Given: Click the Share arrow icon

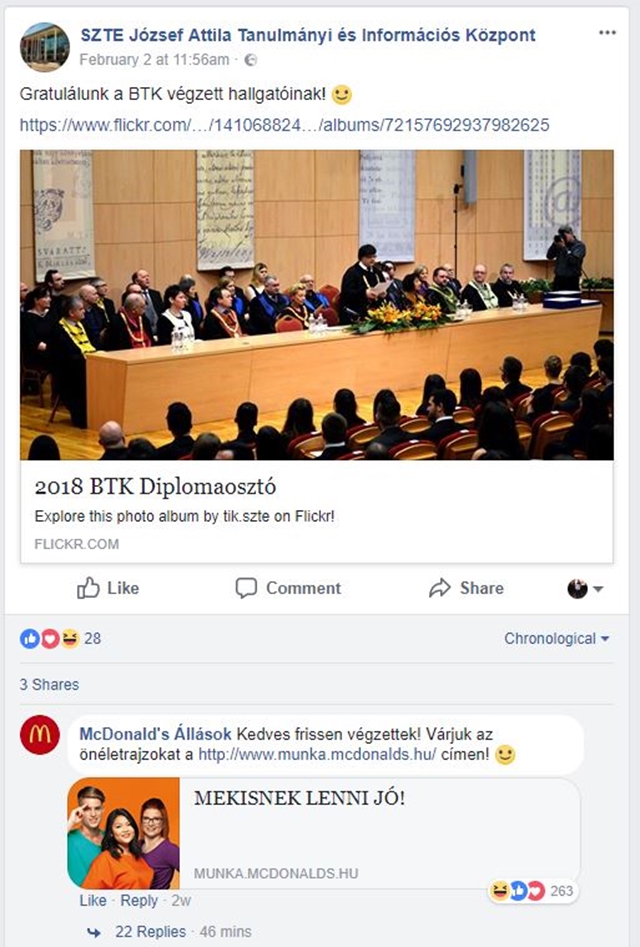Looking at the screenshot, I should pos(440,588).
